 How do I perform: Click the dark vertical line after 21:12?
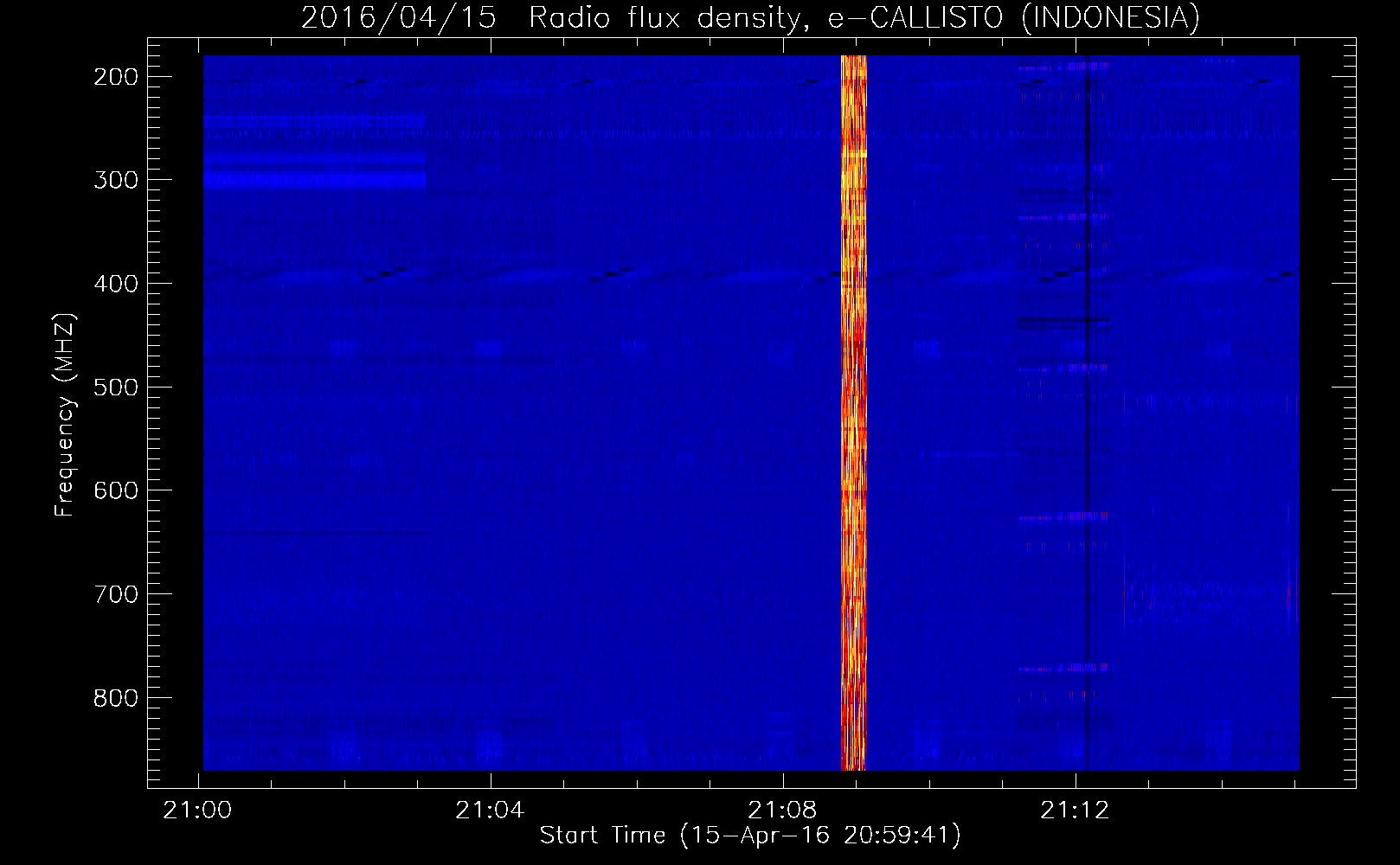pyautogui.click(x=1087, y=413)
